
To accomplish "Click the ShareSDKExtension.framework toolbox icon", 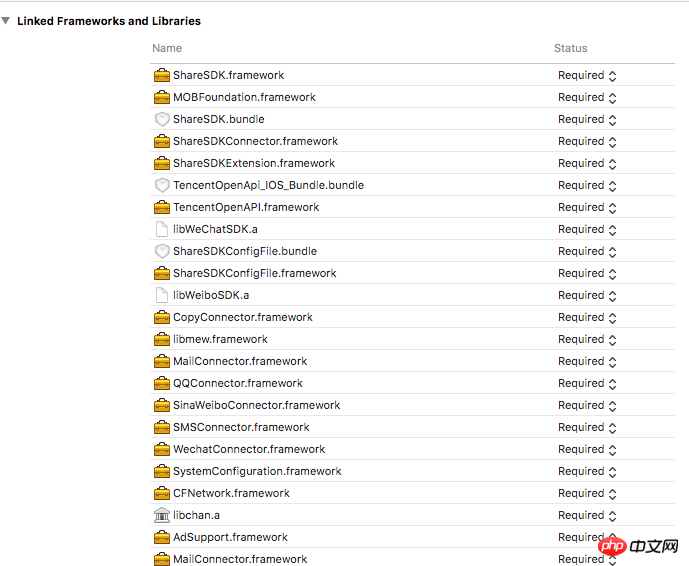I will point(162,163).
